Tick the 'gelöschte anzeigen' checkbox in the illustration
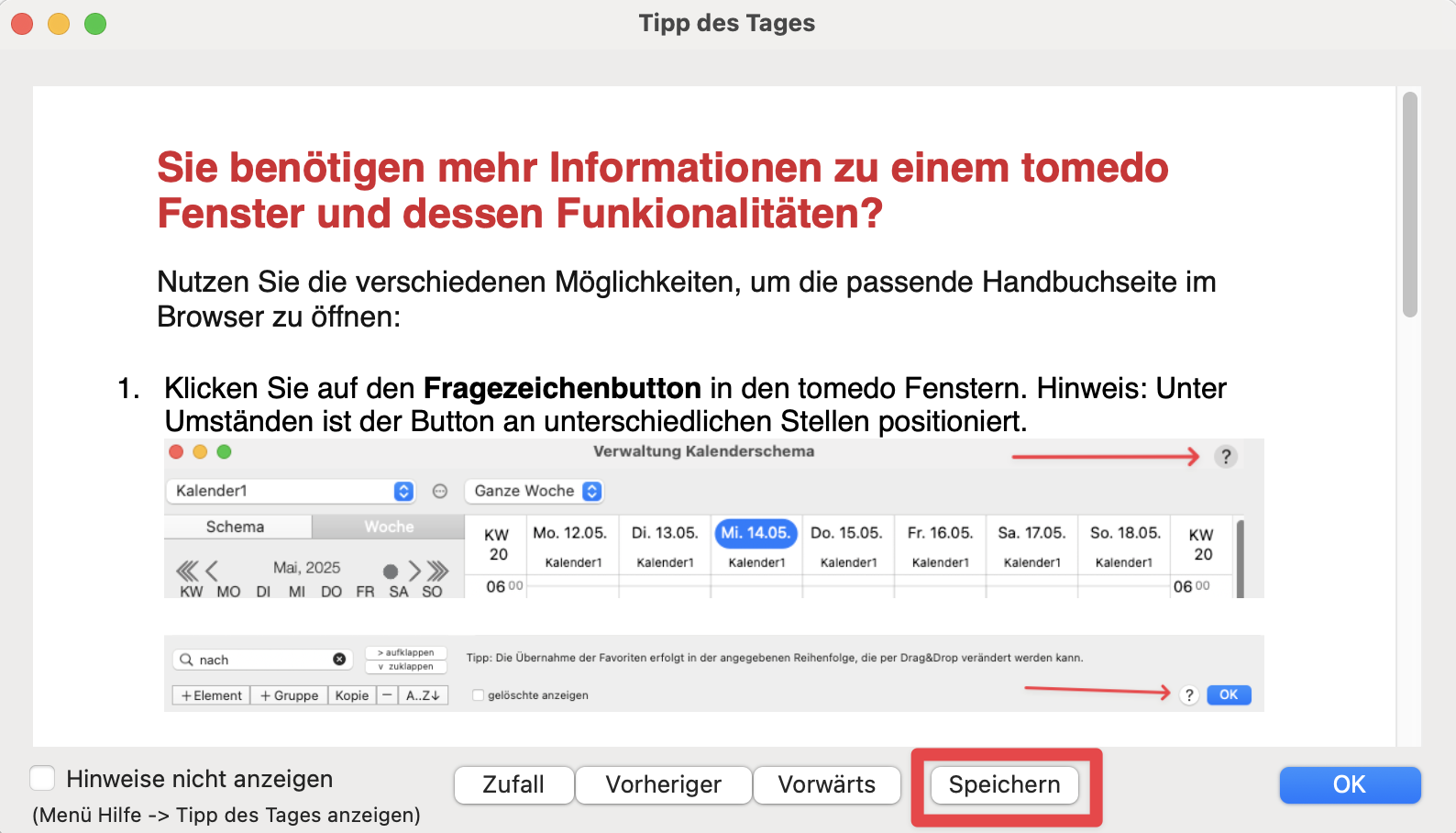Image resolution: width=1456 pixels, height=833 pixels. point(478,695)
